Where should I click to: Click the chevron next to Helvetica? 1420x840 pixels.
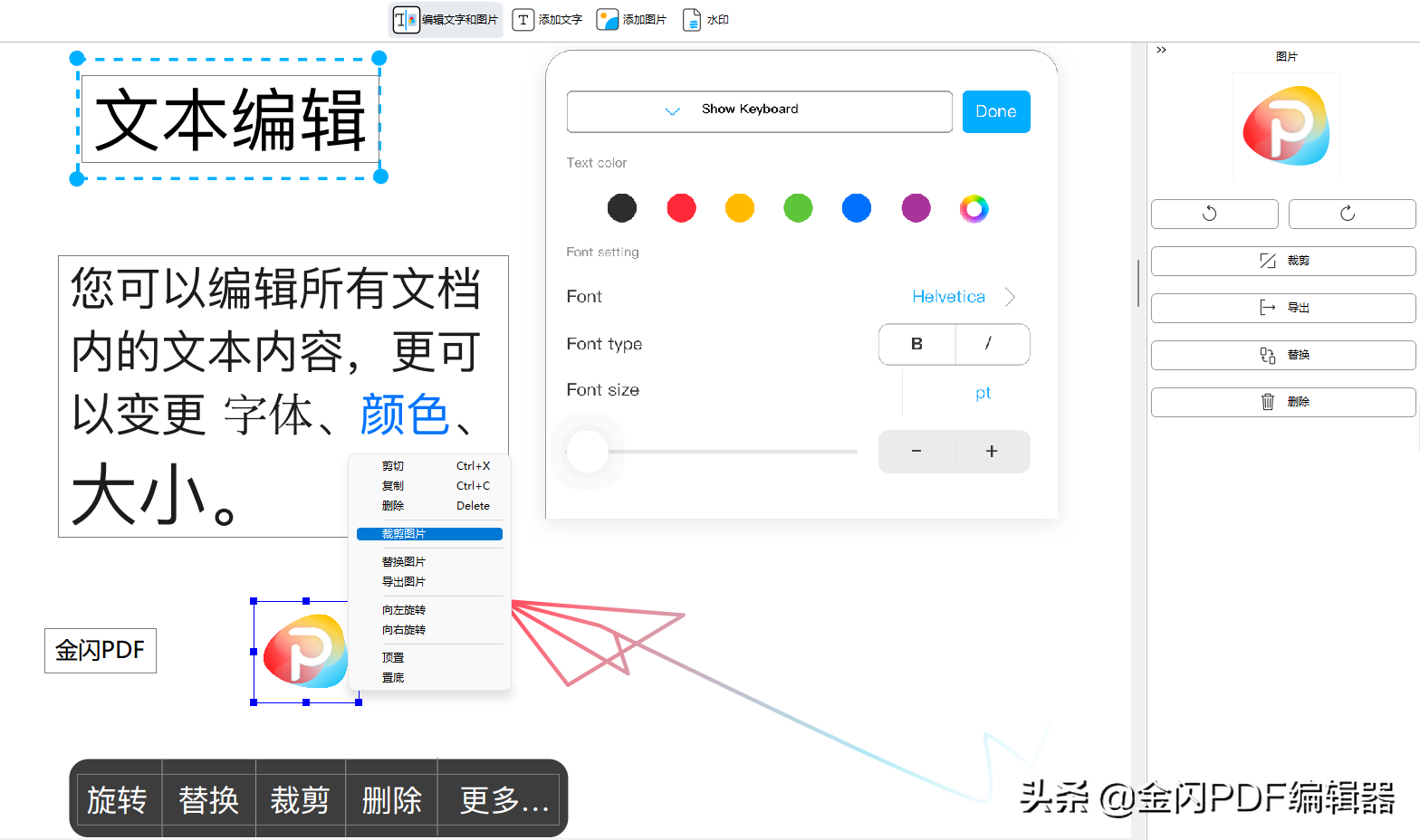pyautogui.click(x=1011, y=297)
